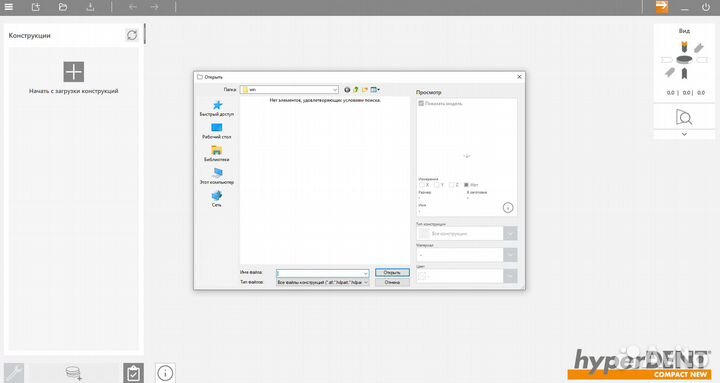Click the power exit icon
Image resolution: width=720 pixels, height=383 pixels.
point(706,7)
